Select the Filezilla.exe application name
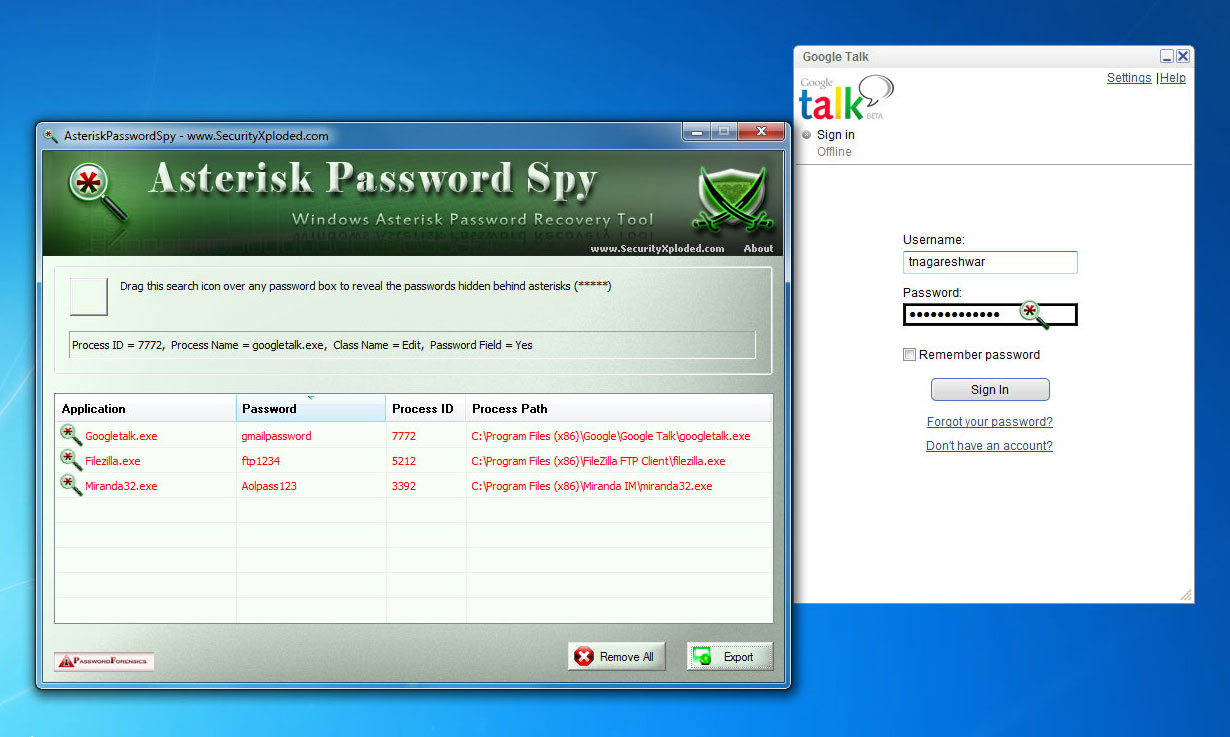 click(x=112, y=461)
